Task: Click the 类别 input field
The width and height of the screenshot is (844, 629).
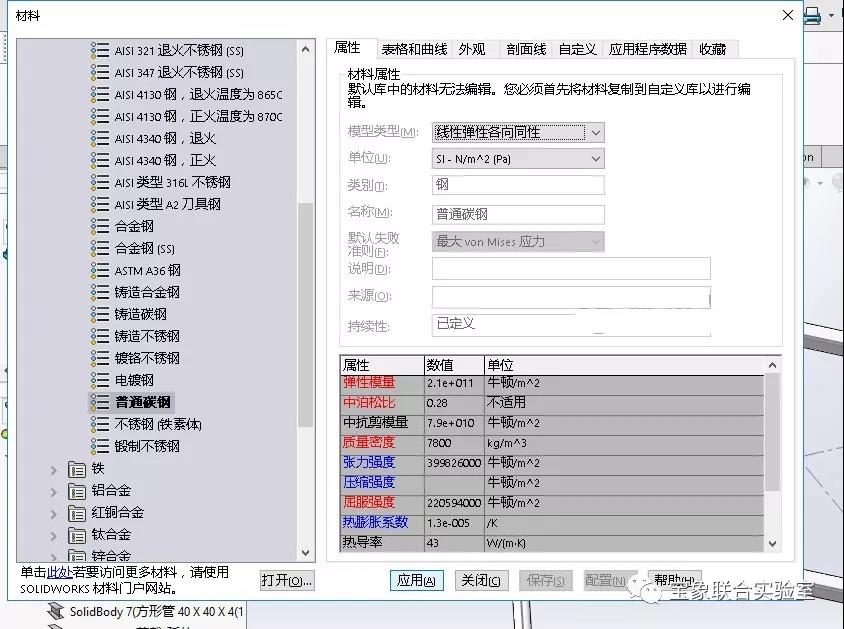Action: [518, 185]
